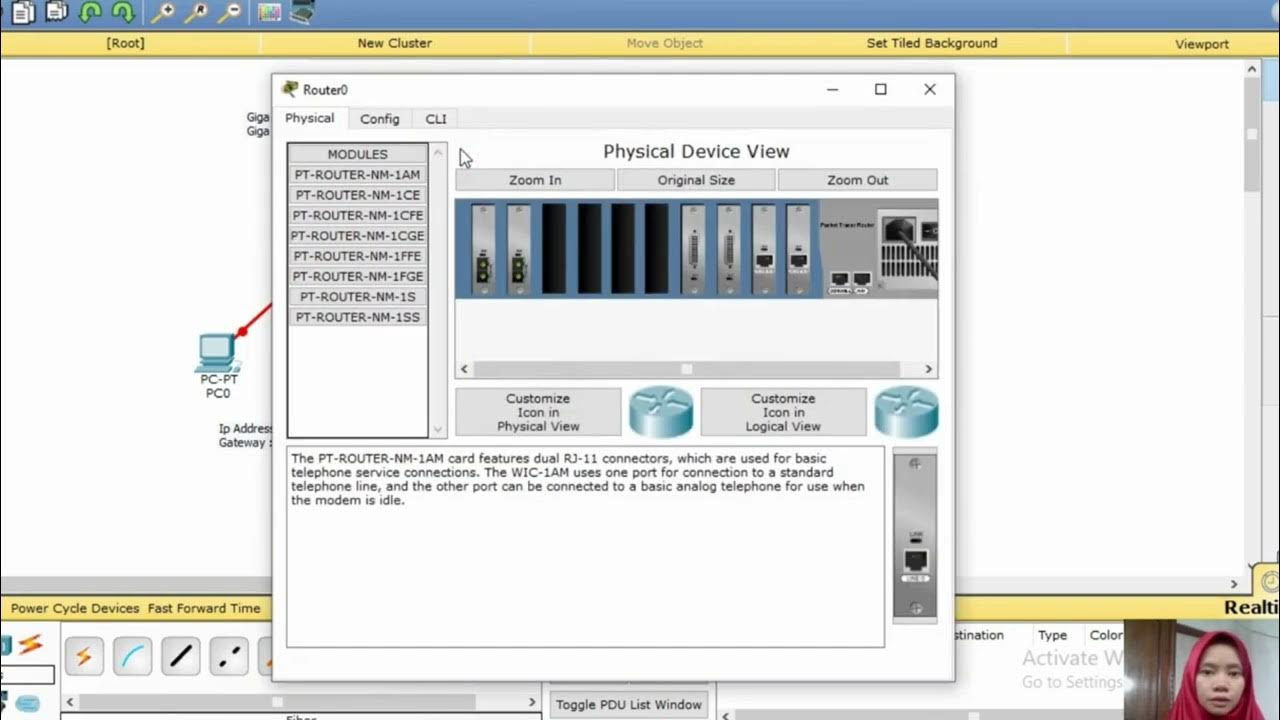Click the Paste clipboard toolbar icon
The width and height of the screenshot is (1280, 720).
tap(57, 12)
